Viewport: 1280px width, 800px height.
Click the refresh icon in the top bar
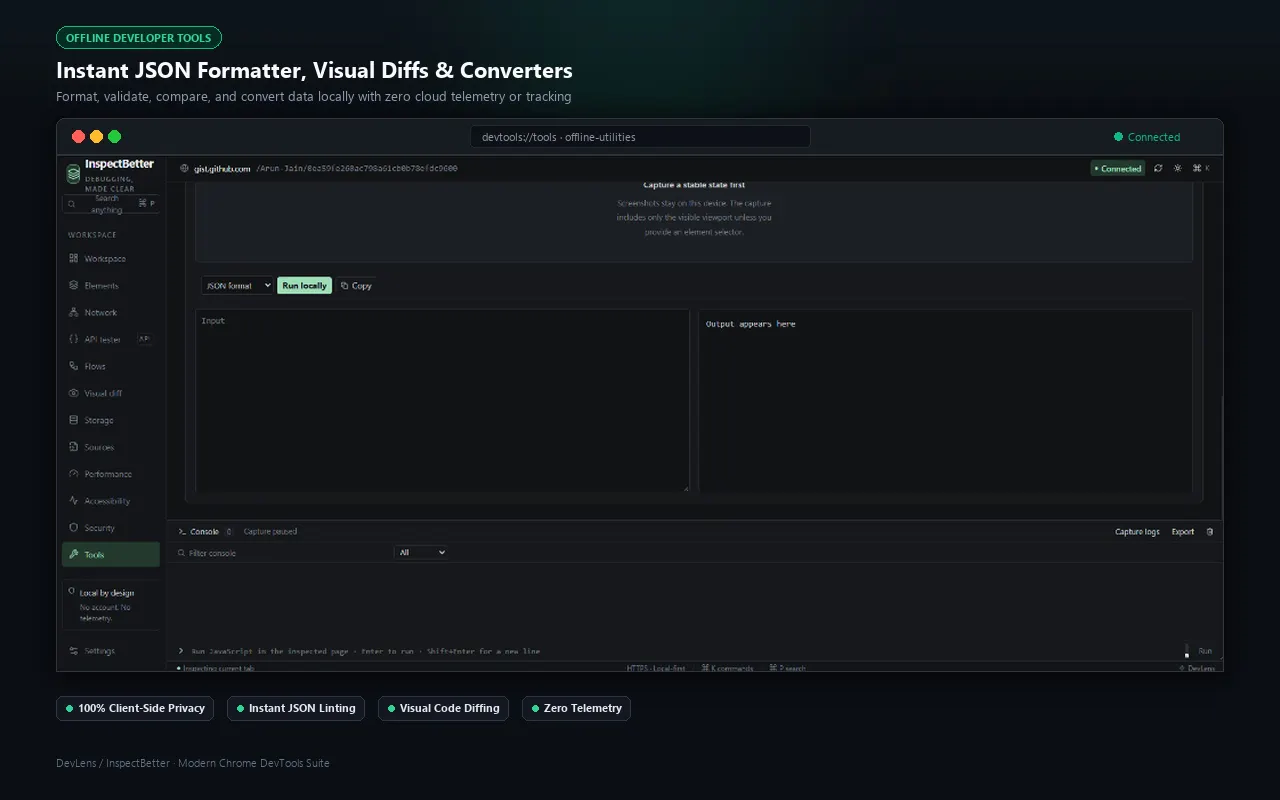click(1158, 168)
